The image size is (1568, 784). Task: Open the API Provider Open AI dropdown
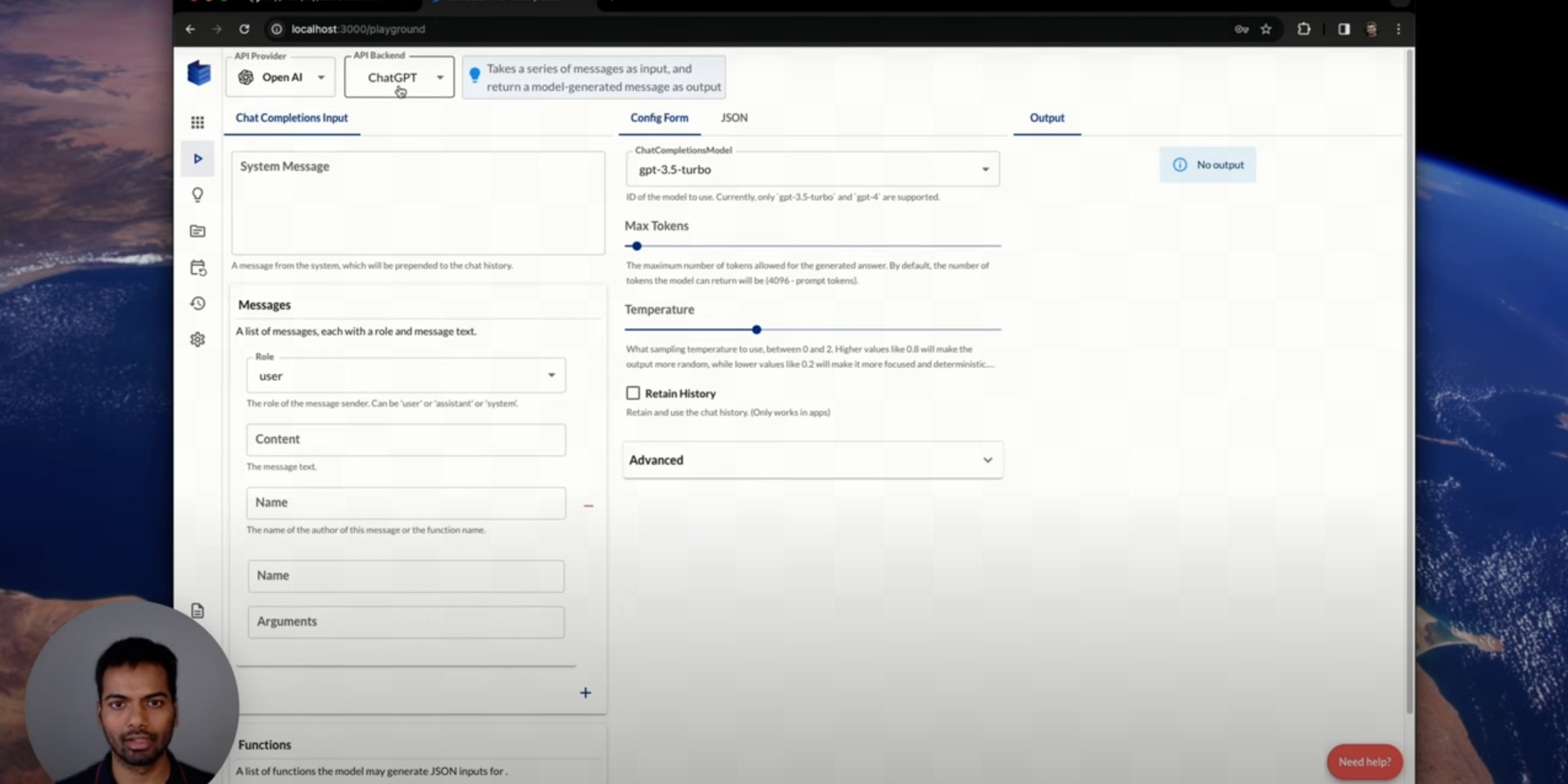[280, 77]
